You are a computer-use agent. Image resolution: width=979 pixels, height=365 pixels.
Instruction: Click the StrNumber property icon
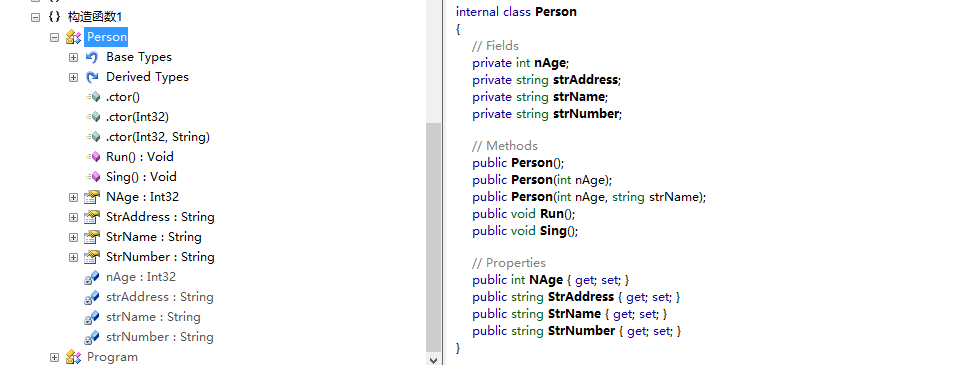pos(92,257)
